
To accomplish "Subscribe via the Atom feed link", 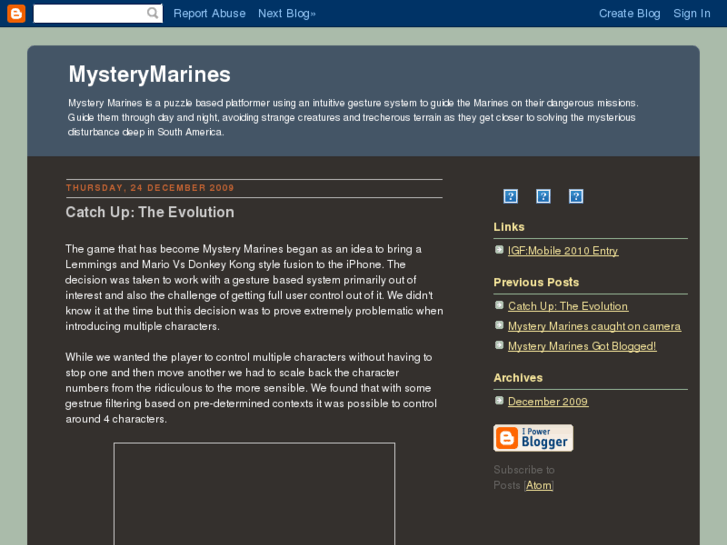I will pyautogui.click(x=539, y=486).
